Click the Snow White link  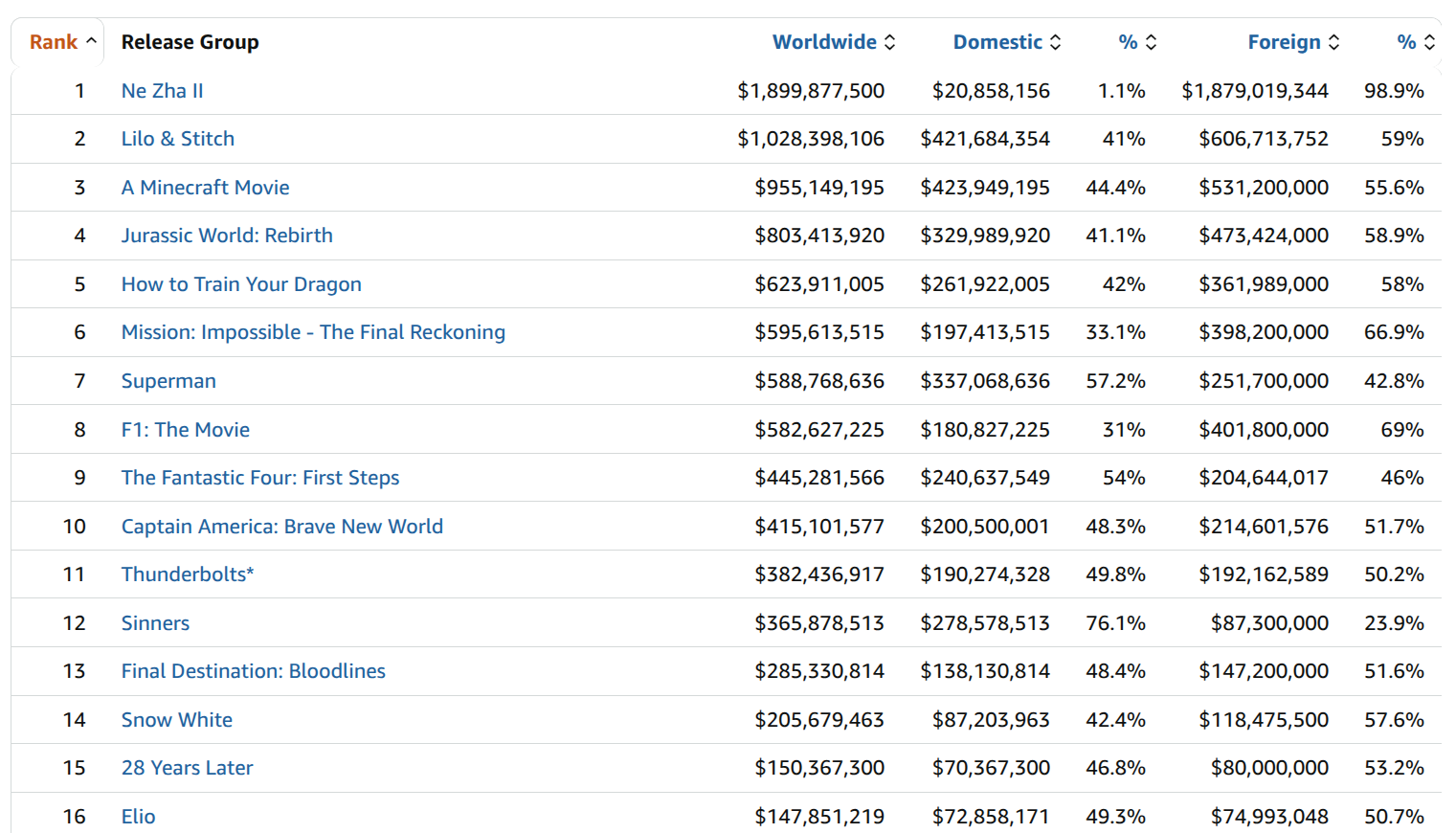click(177, 720)
